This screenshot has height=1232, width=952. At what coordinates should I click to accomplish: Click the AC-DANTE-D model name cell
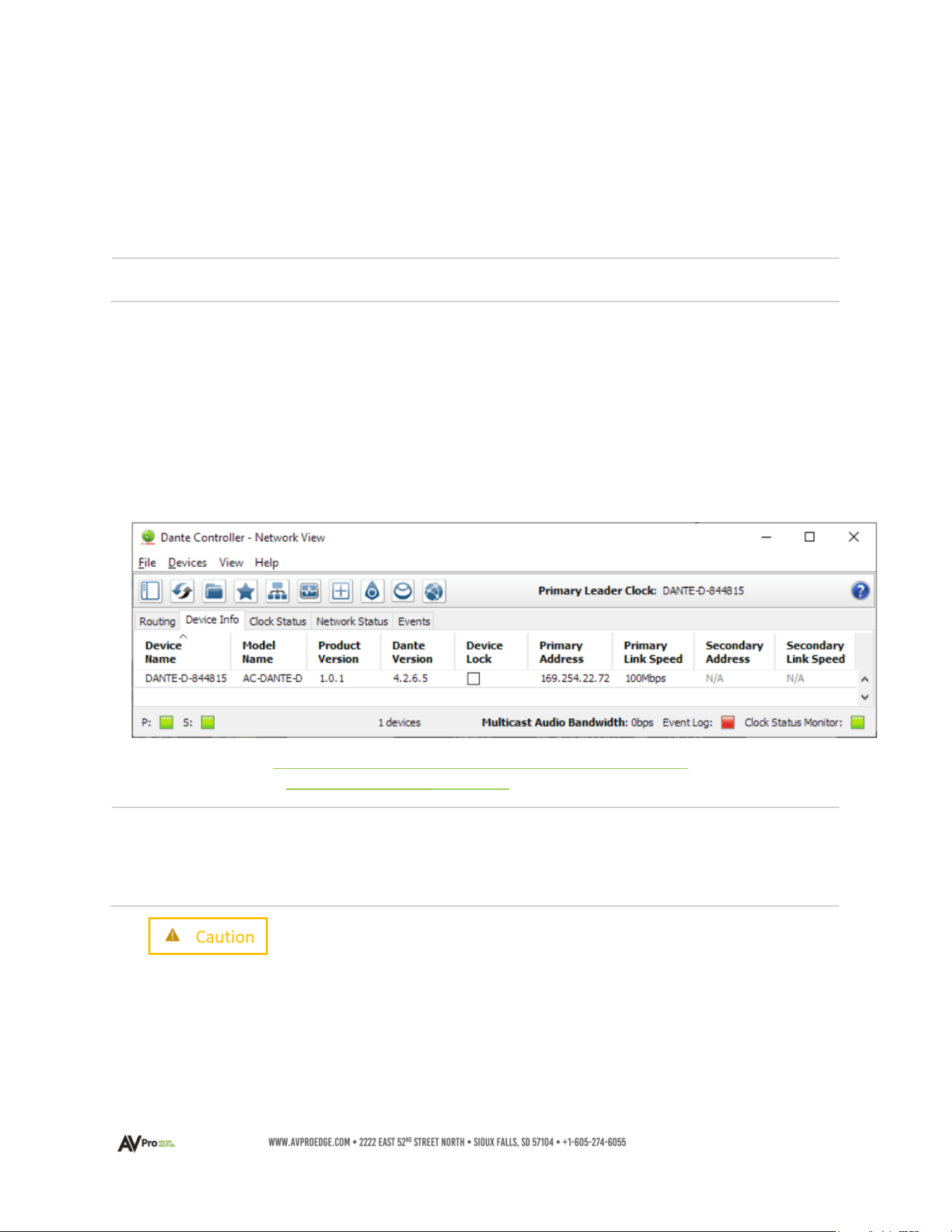[x=272, y=679]
